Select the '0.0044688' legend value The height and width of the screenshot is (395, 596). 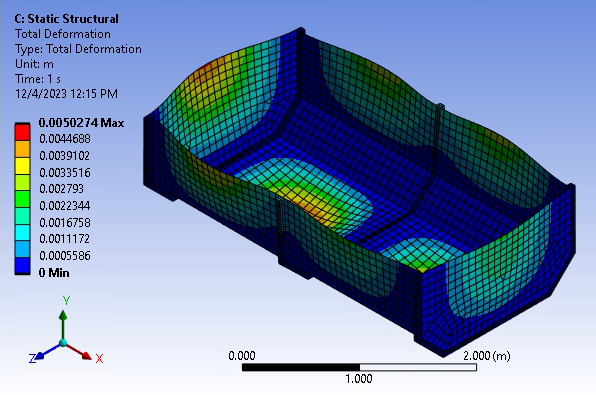[x=65, y=139]
